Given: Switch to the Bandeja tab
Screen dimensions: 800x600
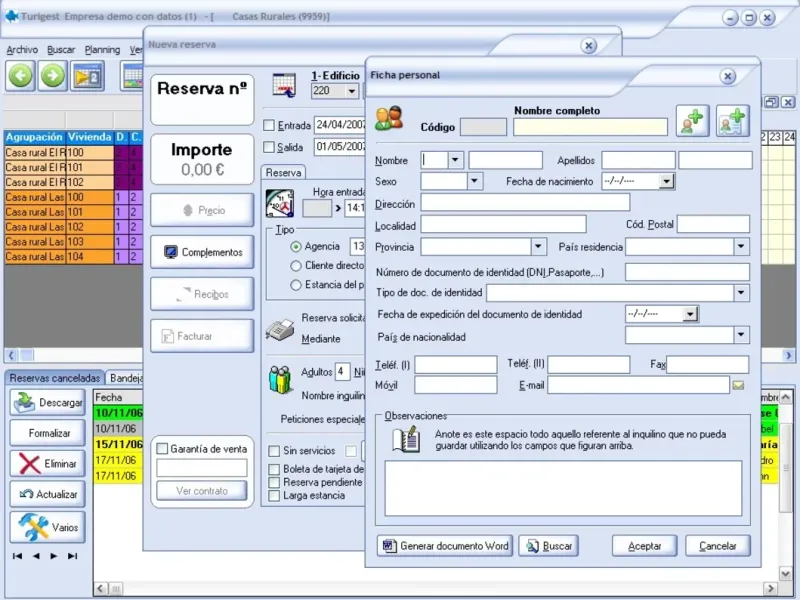Looking at the screenshot, I should click(x=125, y=378).
